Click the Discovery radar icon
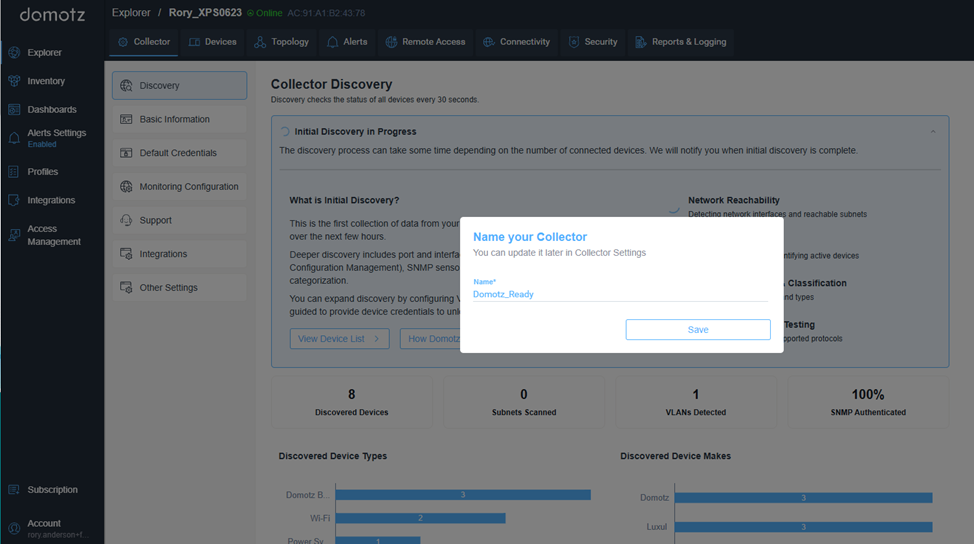The image size is (974, 544). click(x=126, y=86)
